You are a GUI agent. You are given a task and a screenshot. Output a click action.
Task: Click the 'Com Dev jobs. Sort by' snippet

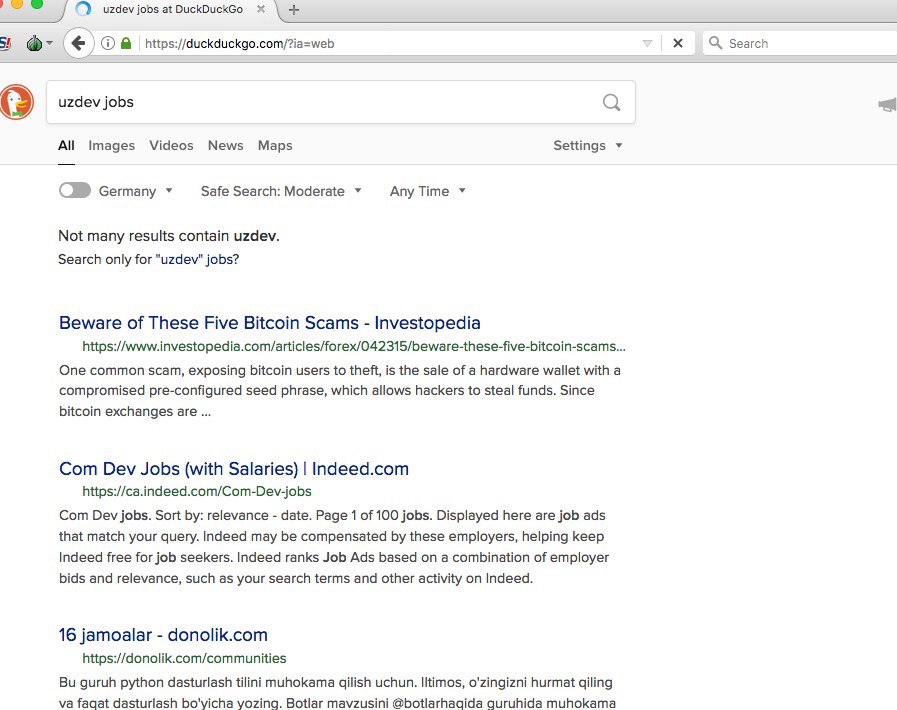(334, 546)
